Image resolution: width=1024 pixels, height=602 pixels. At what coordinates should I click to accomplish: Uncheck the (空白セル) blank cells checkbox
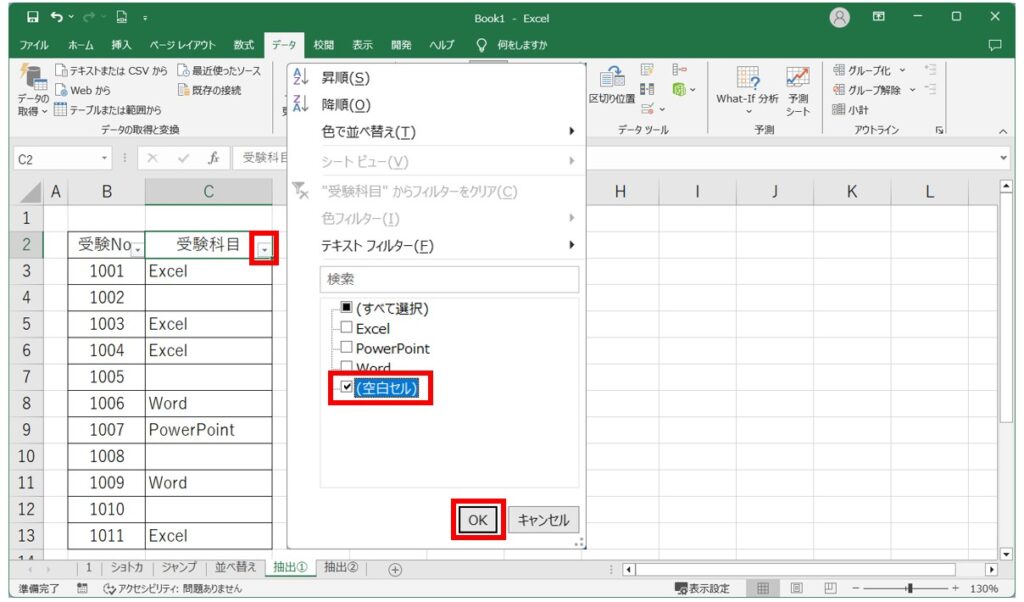point(347,388)
